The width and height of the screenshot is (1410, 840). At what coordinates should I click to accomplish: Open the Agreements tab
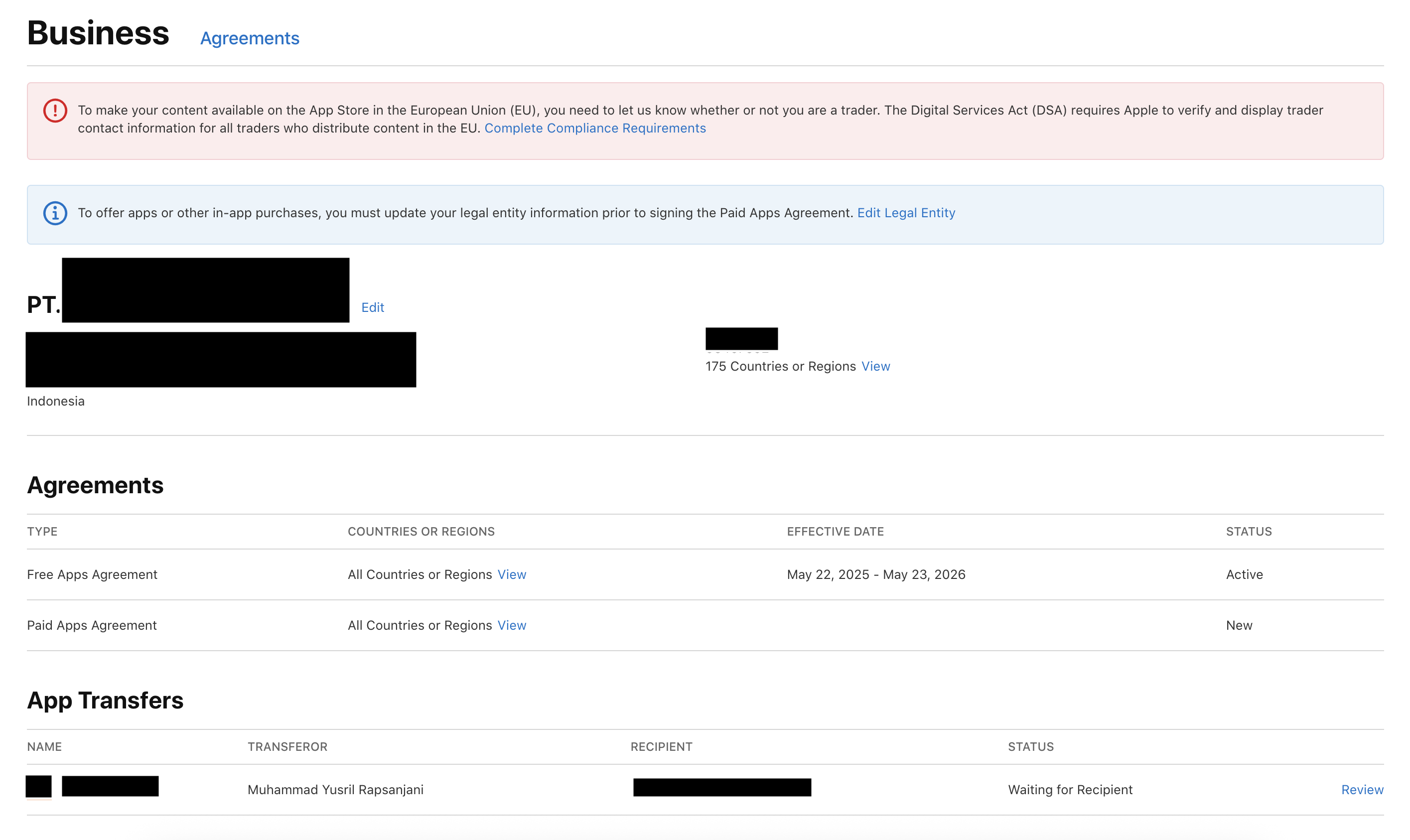tap(250, 38)
